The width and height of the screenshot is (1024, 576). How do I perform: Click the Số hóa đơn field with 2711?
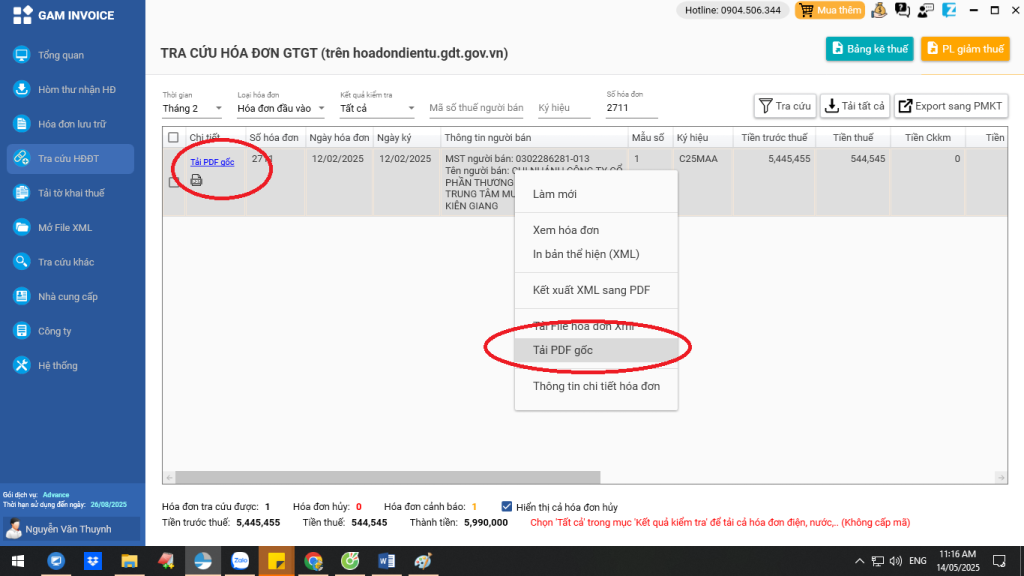632,108
